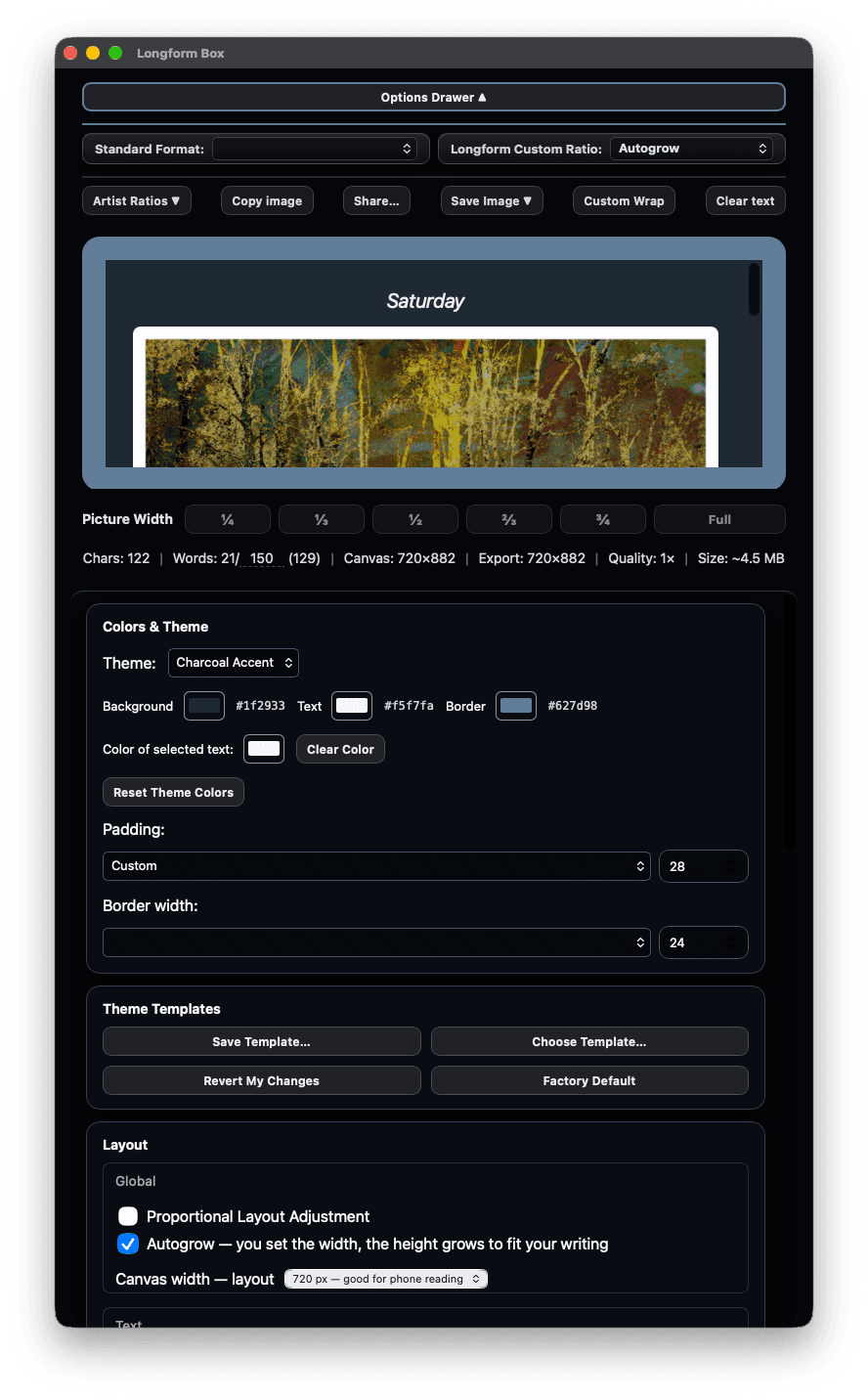Set picture width to one half

(415, 519)
